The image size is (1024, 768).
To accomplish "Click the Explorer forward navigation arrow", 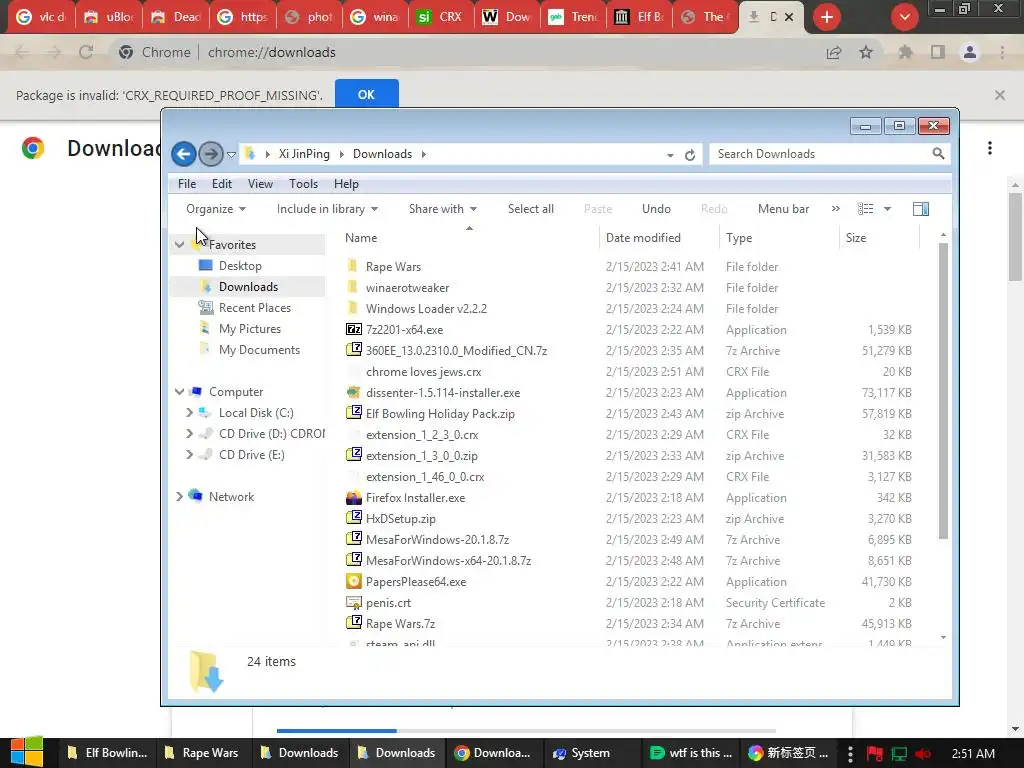I will click(x=210, y=154).
